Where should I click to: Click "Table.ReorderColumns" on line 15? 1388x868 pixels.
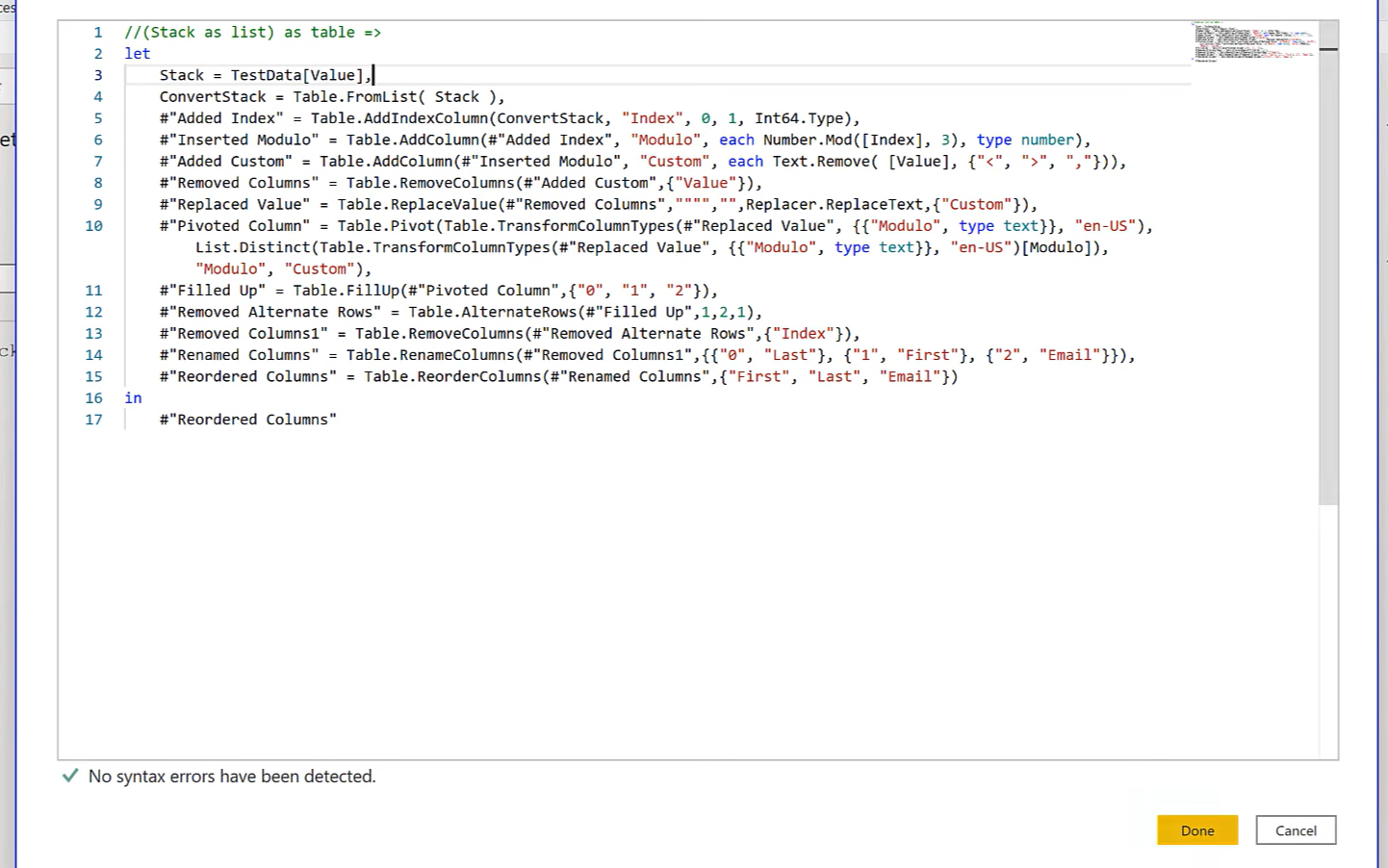click(x=452, y=376)
